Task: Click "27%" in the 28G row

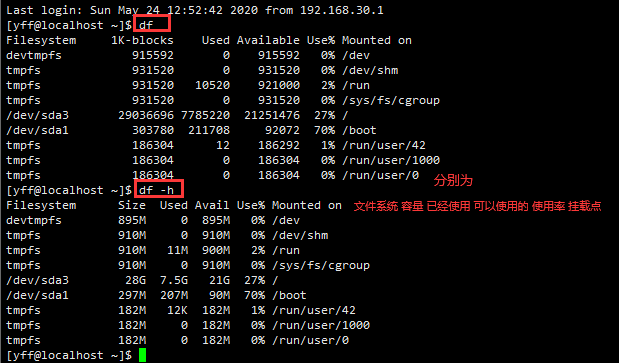Action: click(x=255, y=280)
